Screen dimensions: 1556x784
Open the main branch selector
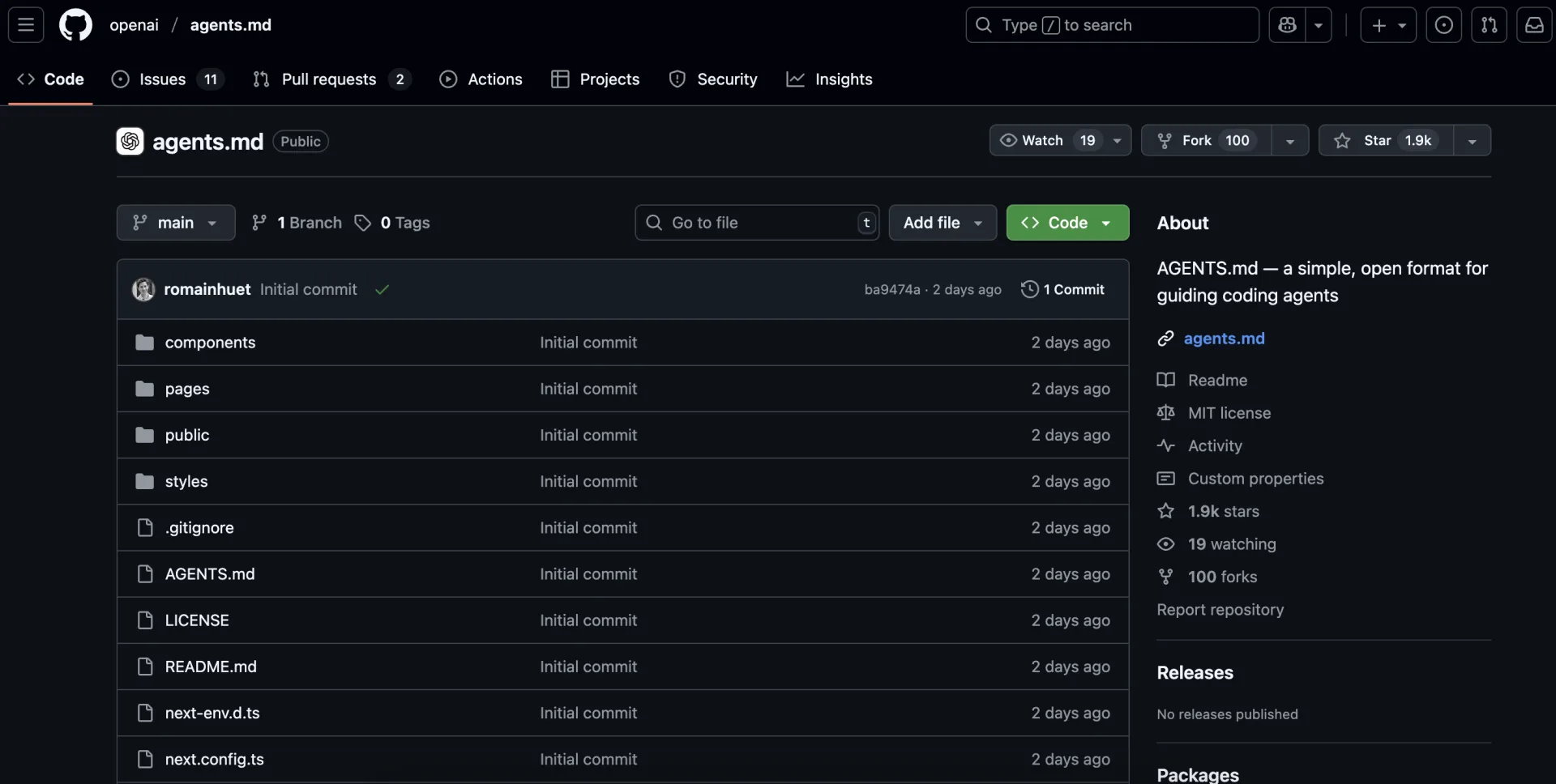(176, 223)
